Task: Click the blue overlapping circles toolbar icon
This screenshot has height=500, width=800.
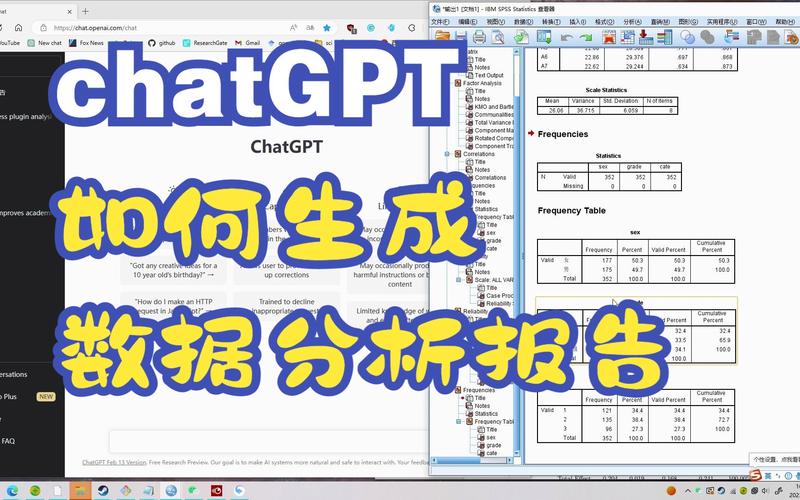Action: click(688, 37)
